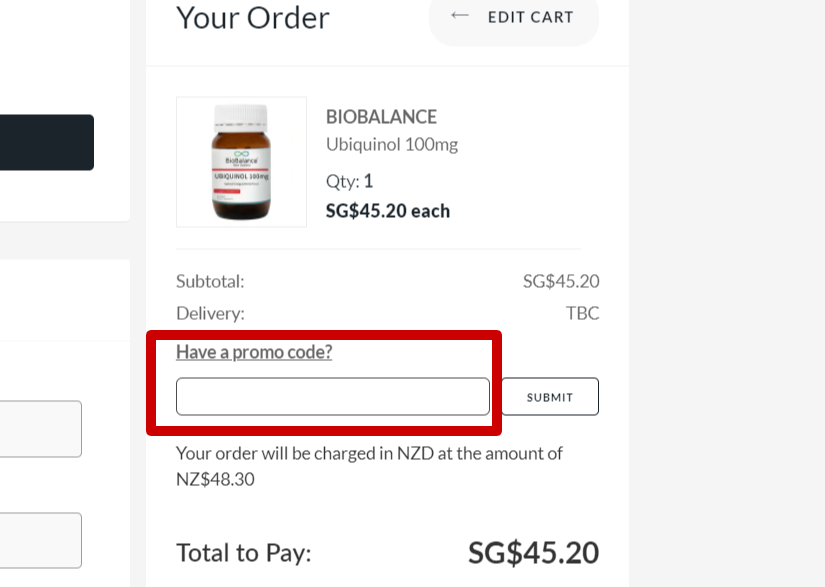
Task: Click the left arrow icon beside Edit Cart
Action: coord(459,16)
